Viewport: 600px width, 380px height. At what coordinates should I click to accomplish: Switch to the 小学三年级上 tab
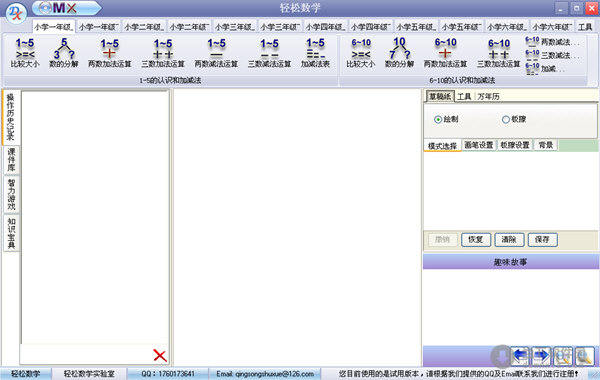pos(235,27)
